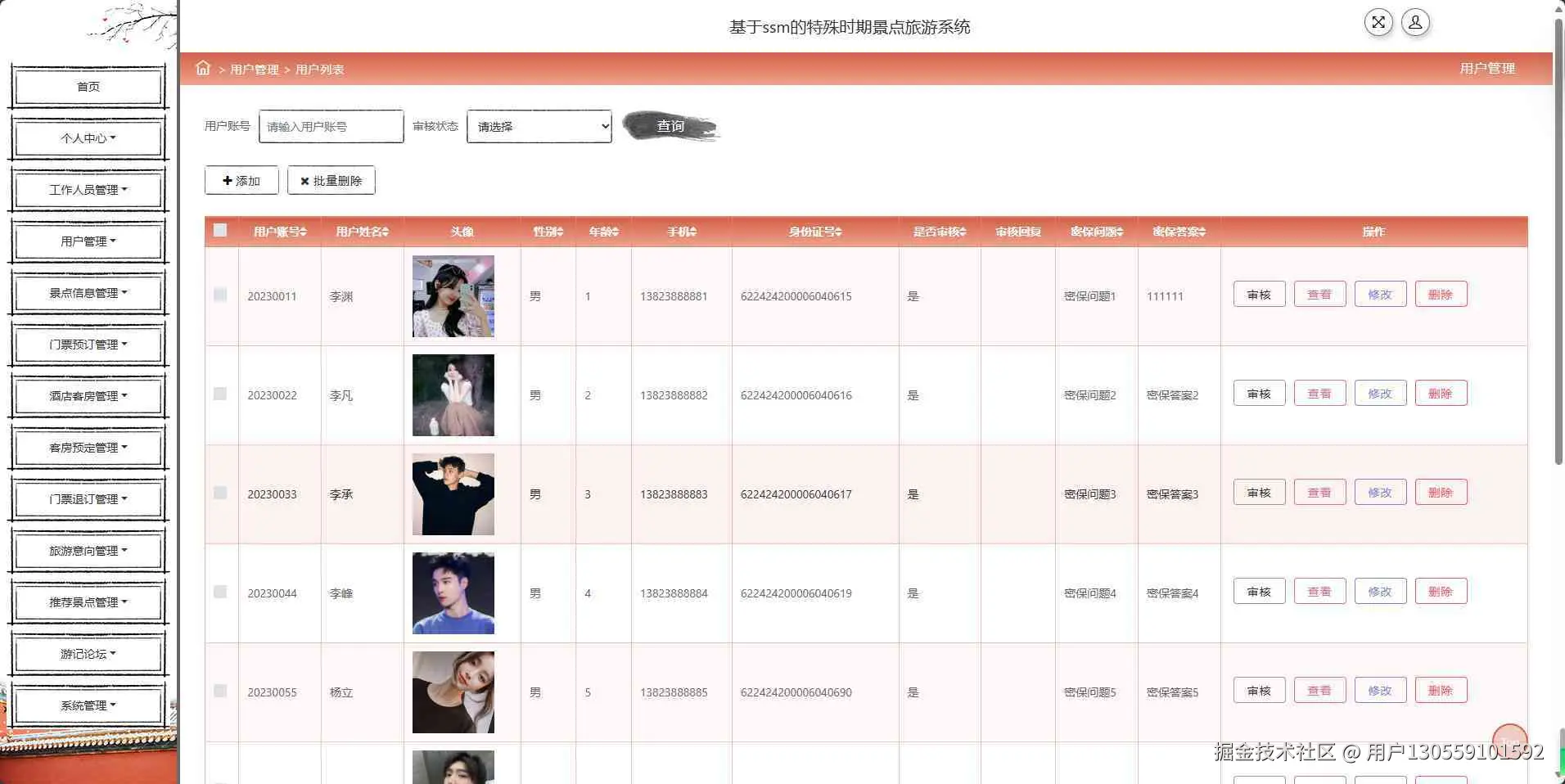Click 查看 for user 杨立
This screenshot has height=784, width=1565.
pos(1319,690)
